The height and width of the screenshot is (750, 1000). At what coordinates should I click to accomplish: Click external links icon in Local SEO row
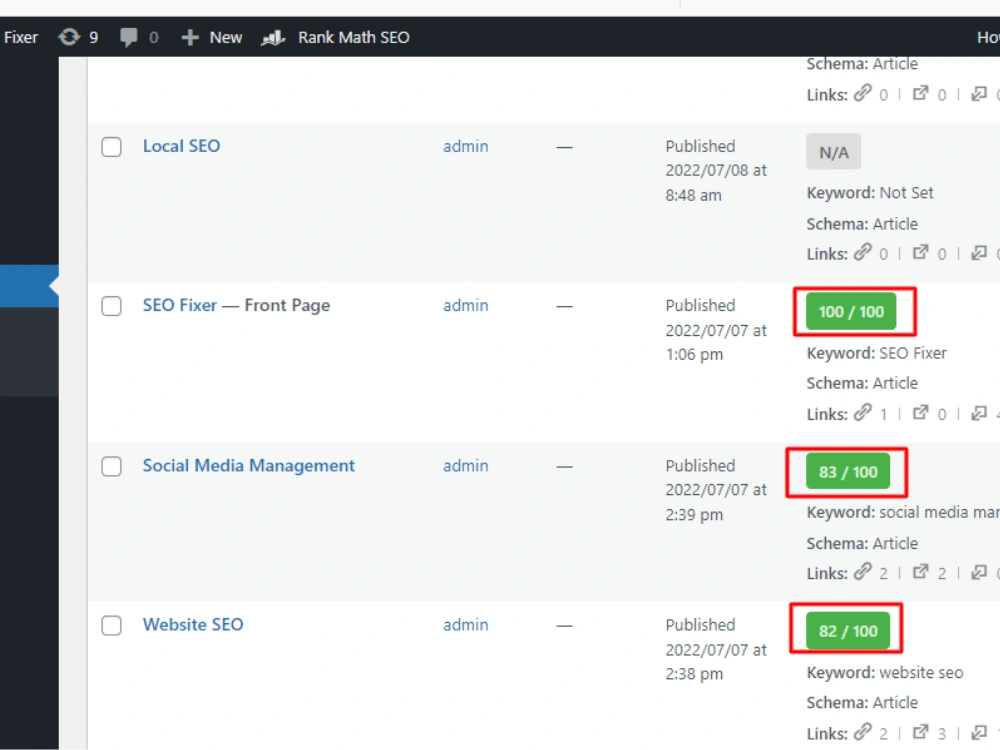920,253
